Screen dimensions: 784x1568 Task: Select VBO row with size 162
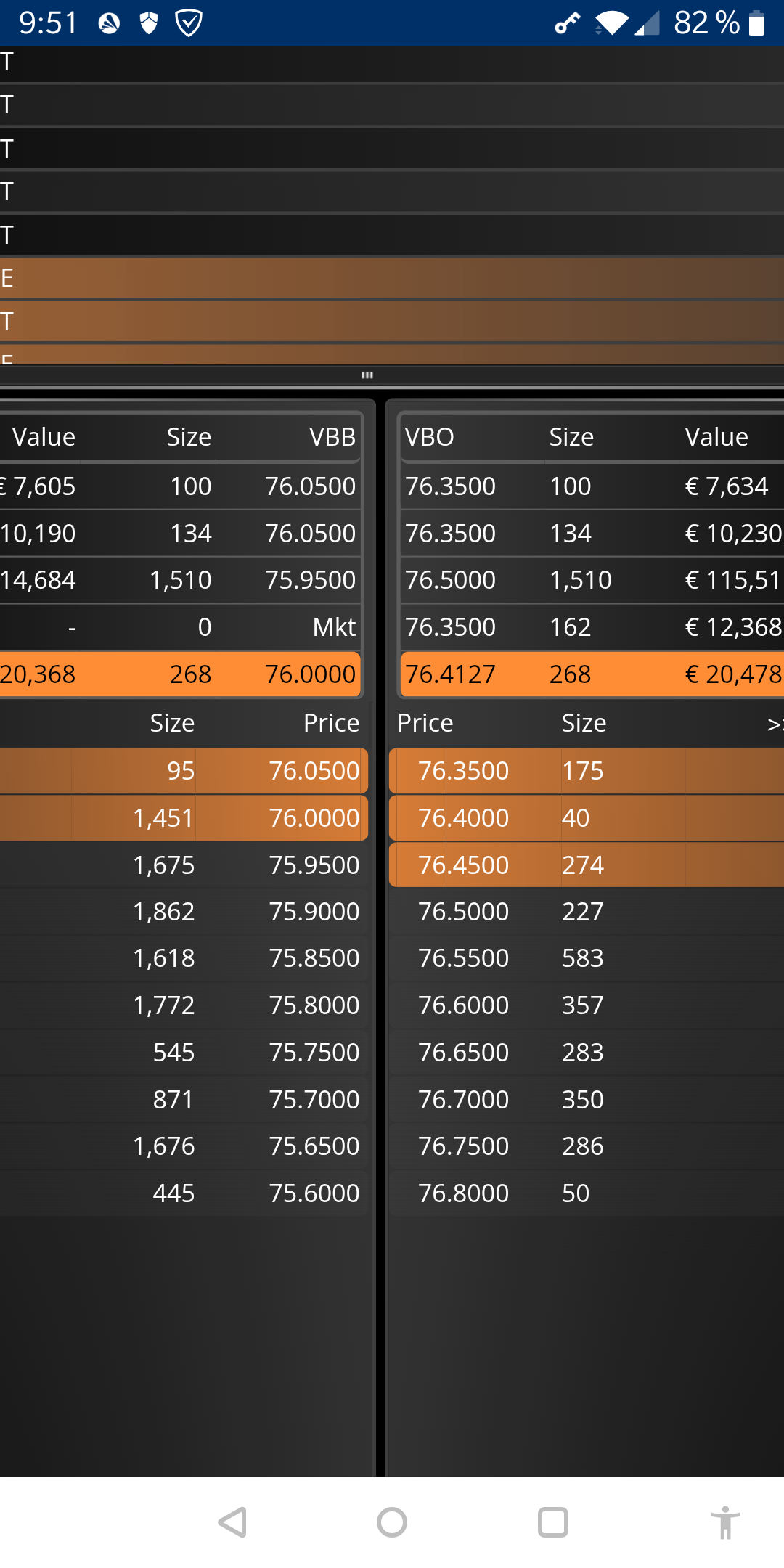[x=592, y=627]
